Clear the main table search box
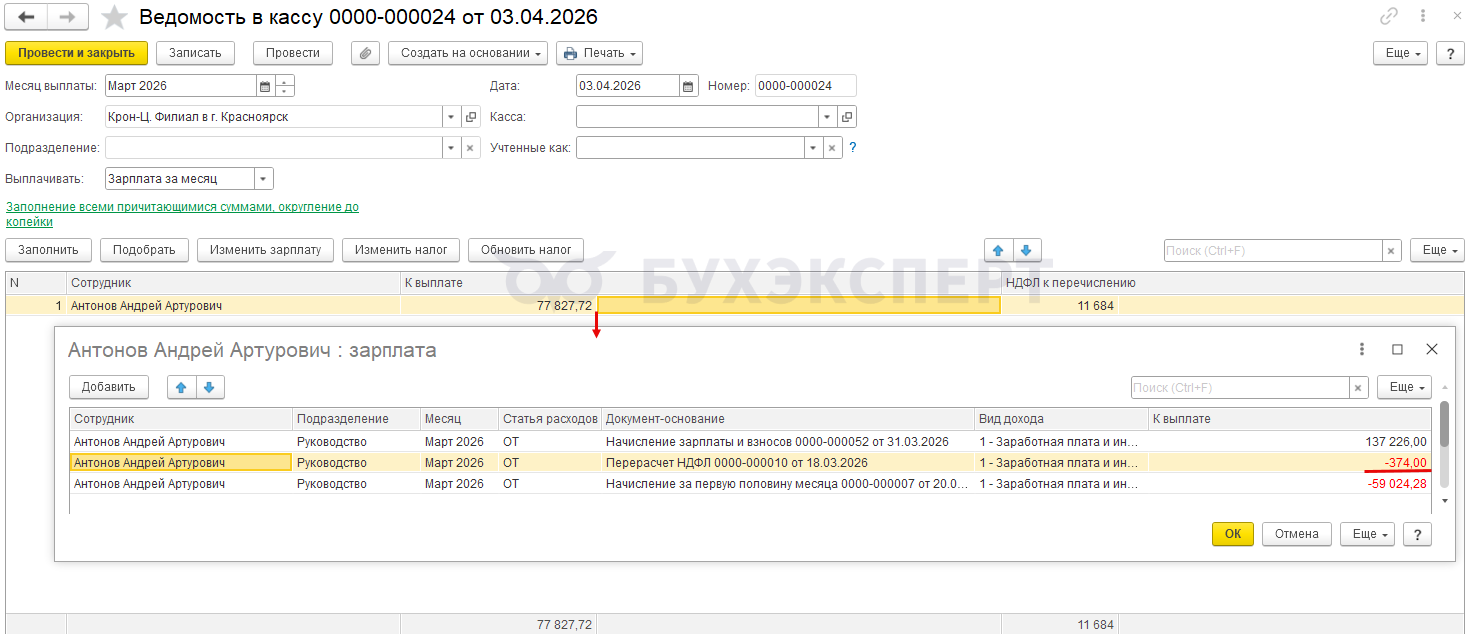The height and width of the screenshot is (634, 1470). pyautogui.click(x=1391, y=250)
